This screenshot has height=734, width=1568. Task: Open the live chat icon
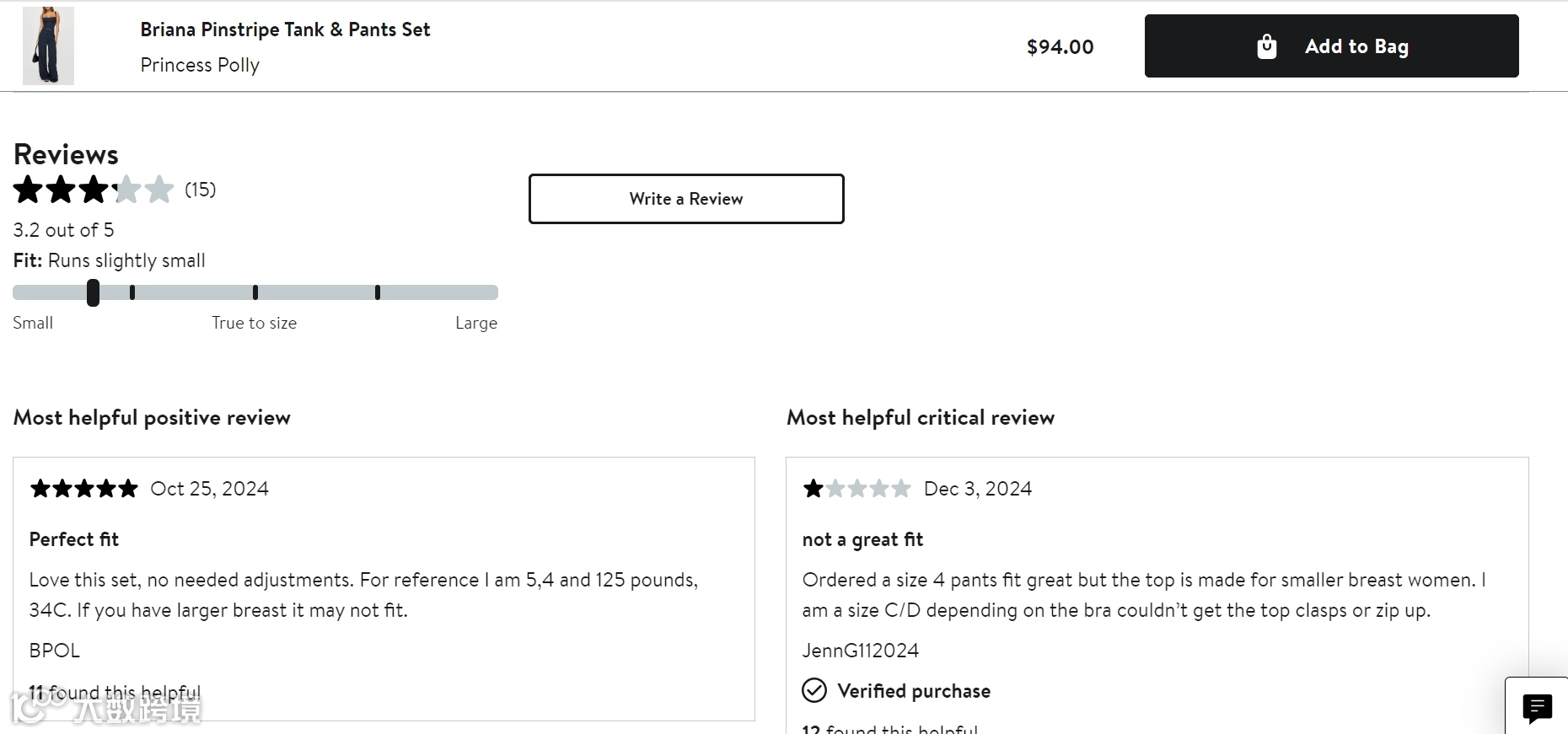tap(1537, 708)
